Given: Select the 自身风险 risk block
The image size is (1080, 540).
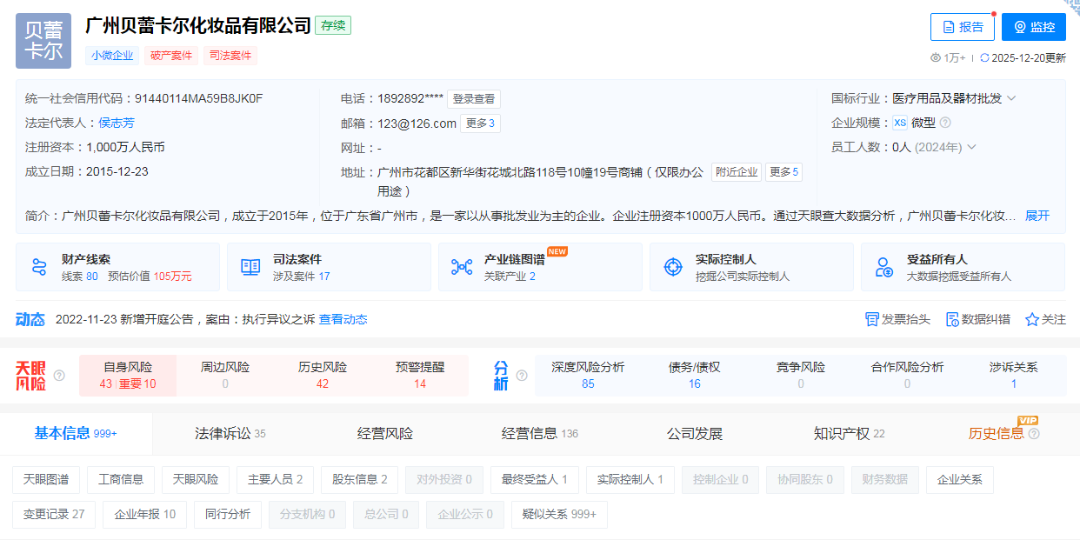Looking at the screenshot, I should coord(128,375).
